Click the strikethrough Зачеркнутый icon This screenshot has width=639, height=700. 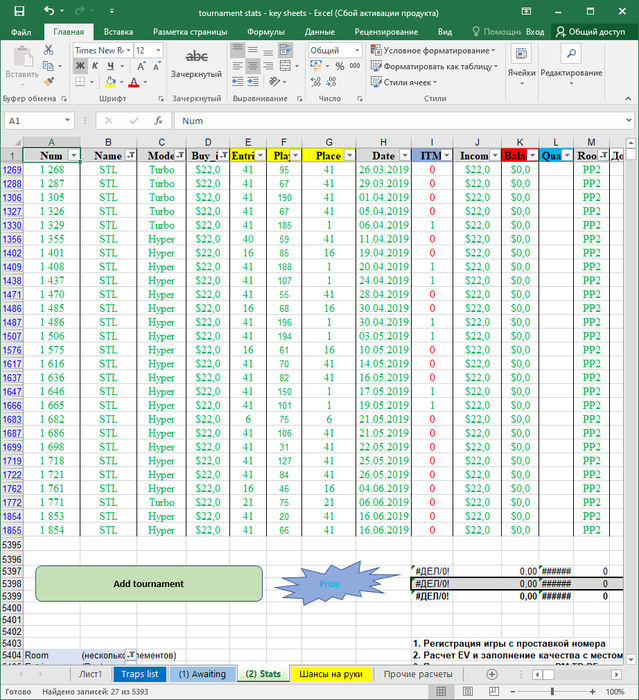pos(196,57)
